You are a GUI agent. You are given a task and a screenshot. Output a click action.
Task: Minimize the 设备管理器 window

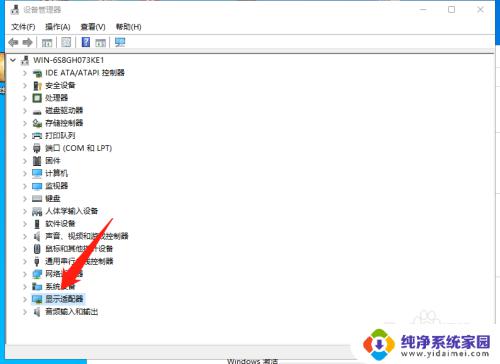423,10
